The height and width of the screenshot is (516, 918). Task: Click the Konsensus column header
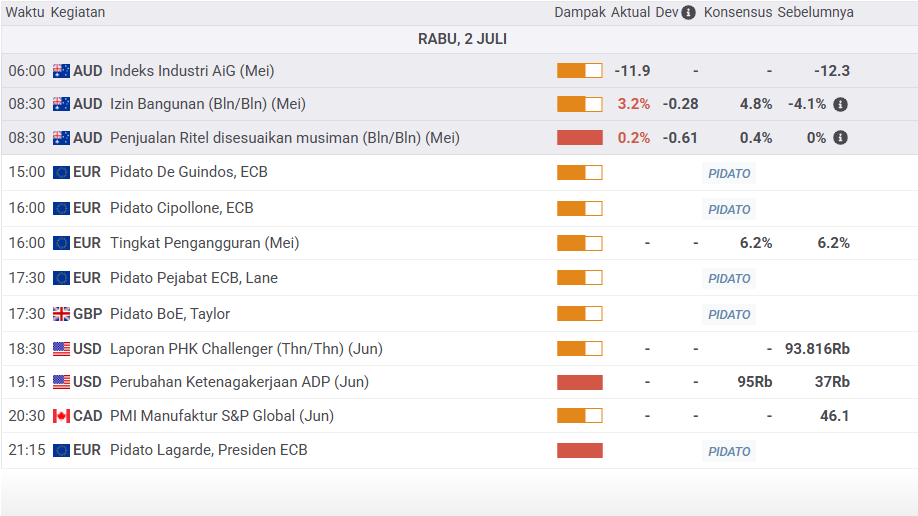(x=738, y=13)
